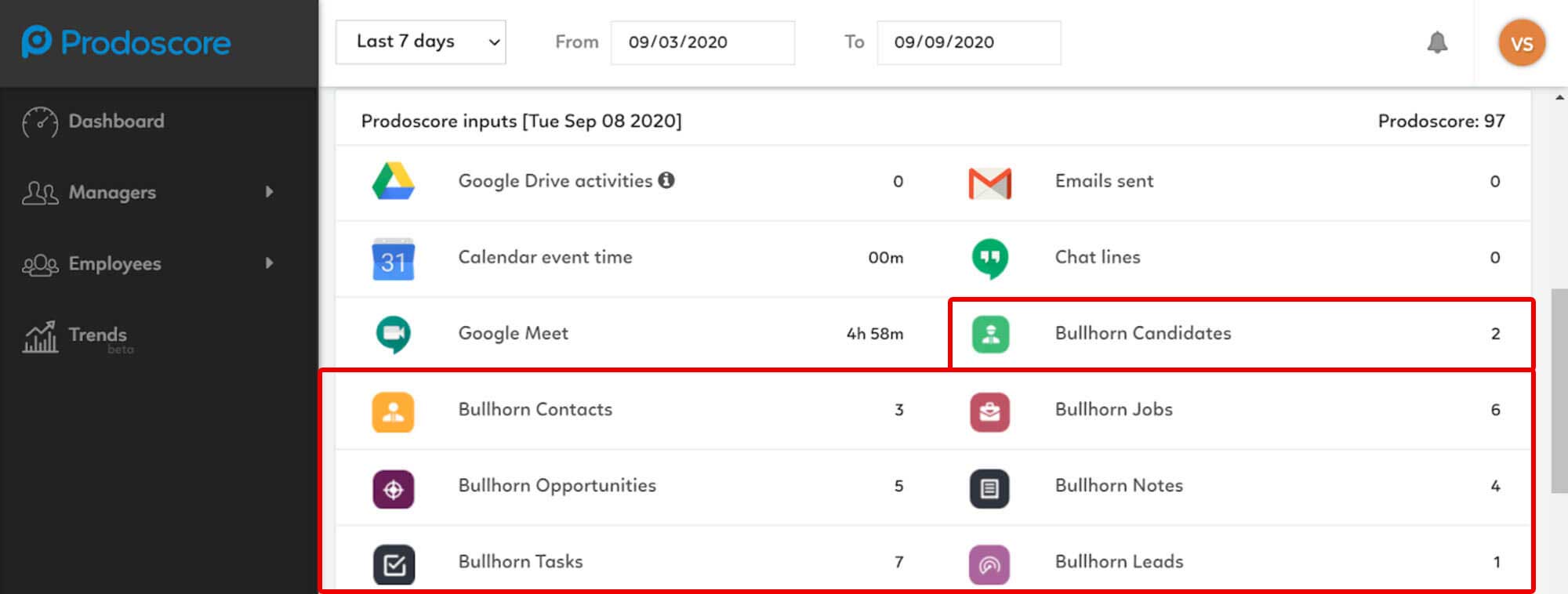Click the Gmail icon beside Emails sent
This screenshot has width=1568, height=594.
tap(990, 183)
